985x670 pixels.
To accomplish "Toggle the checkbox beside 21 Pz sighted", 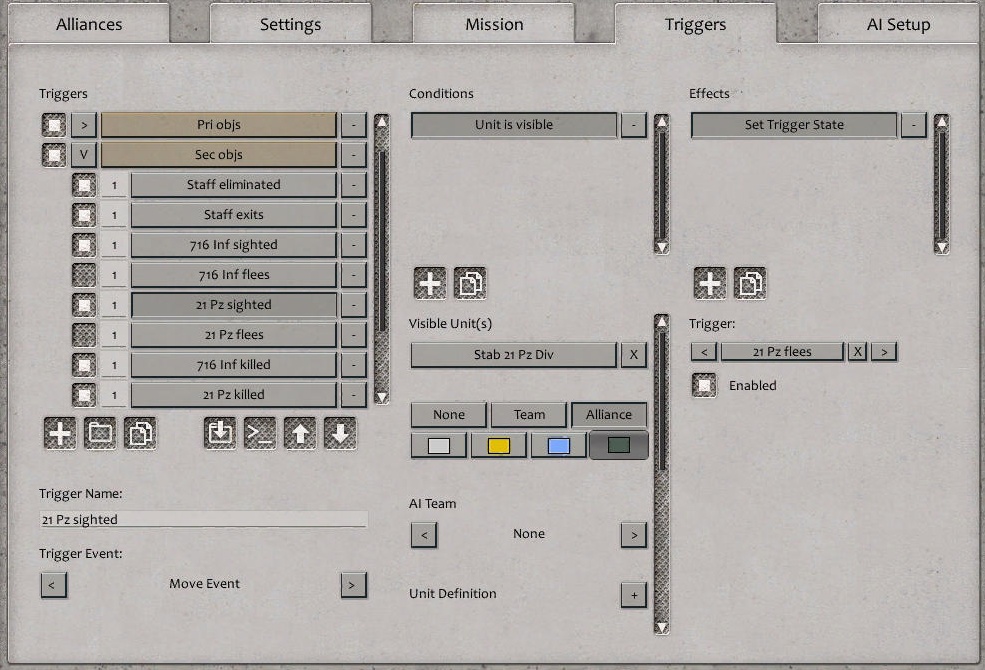I will coord(84,304).
